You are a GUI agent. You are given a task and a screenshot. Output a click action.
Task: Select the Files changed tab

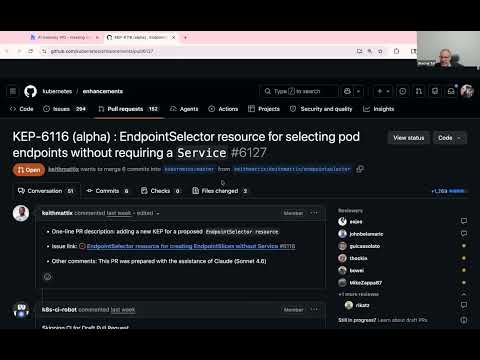click(220, 191)
